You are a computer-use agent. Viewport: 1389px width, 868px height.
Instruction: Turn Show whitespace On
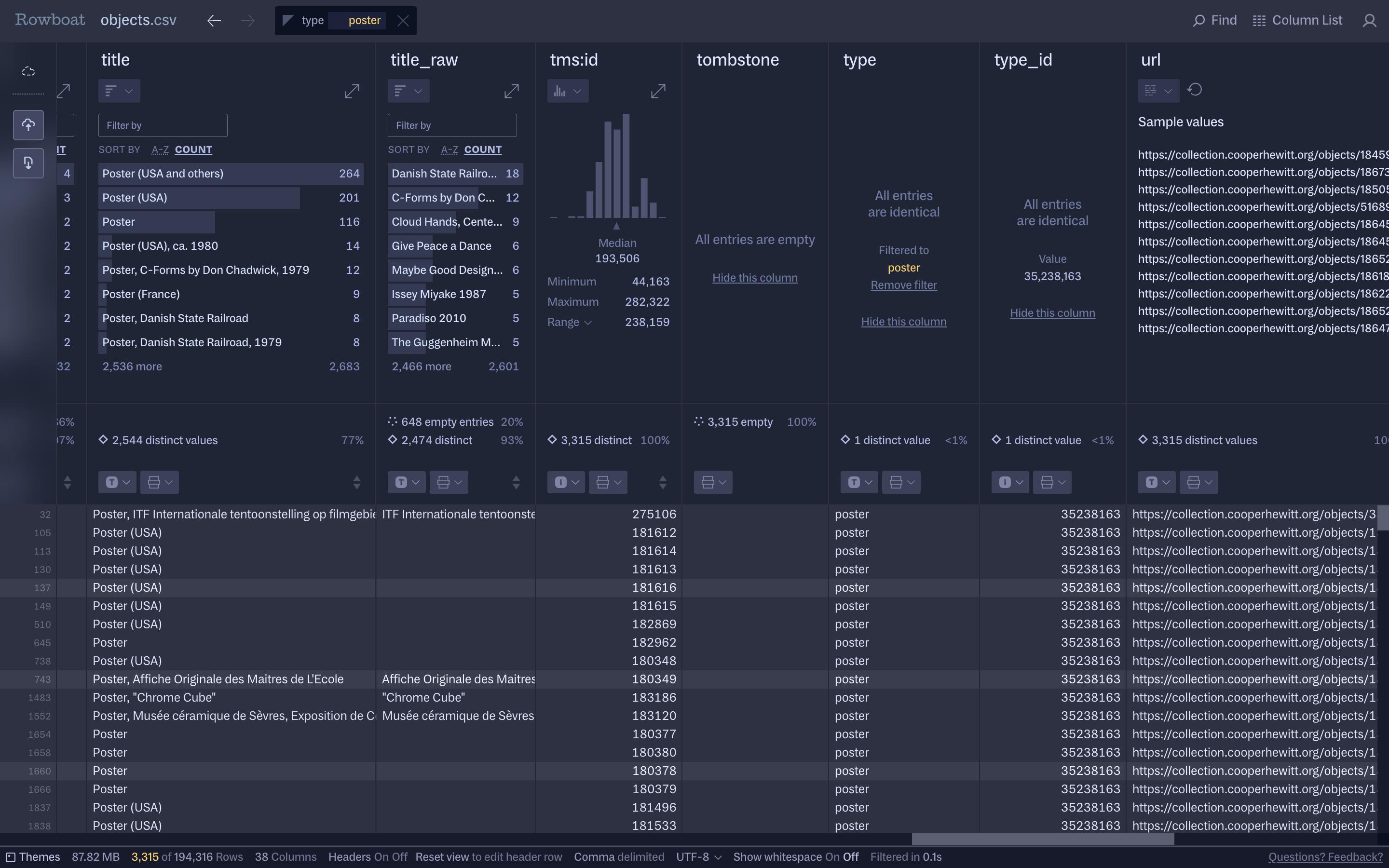[x=831, y=856]
